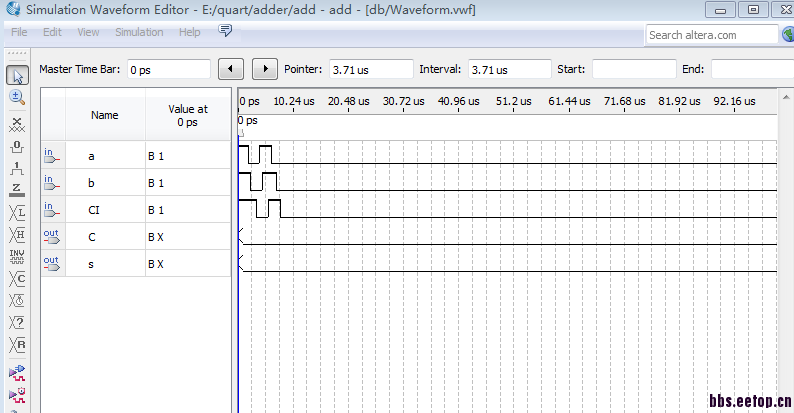This screenshot has height=413, width=794.
Task: Click input pin icon for signal a
Action: pos(52,156)
